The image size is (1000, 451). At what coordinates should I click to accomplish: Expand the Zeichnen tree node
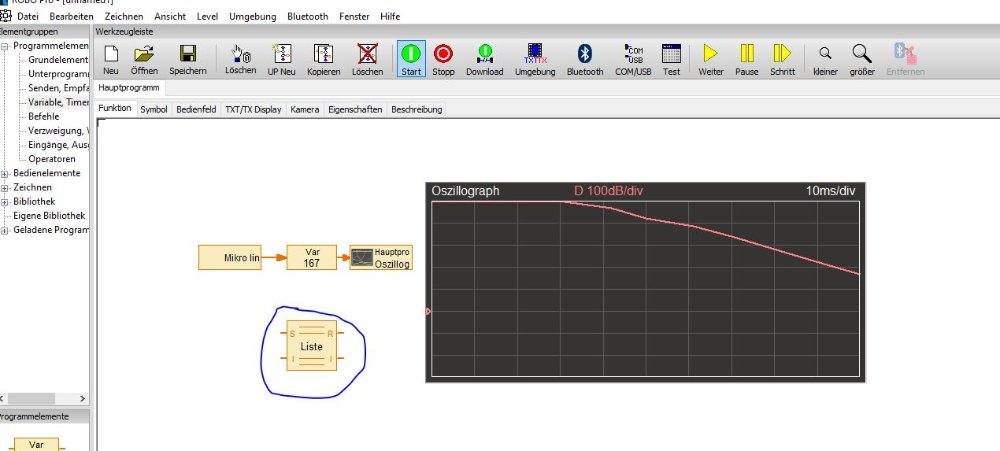point(6,188)
